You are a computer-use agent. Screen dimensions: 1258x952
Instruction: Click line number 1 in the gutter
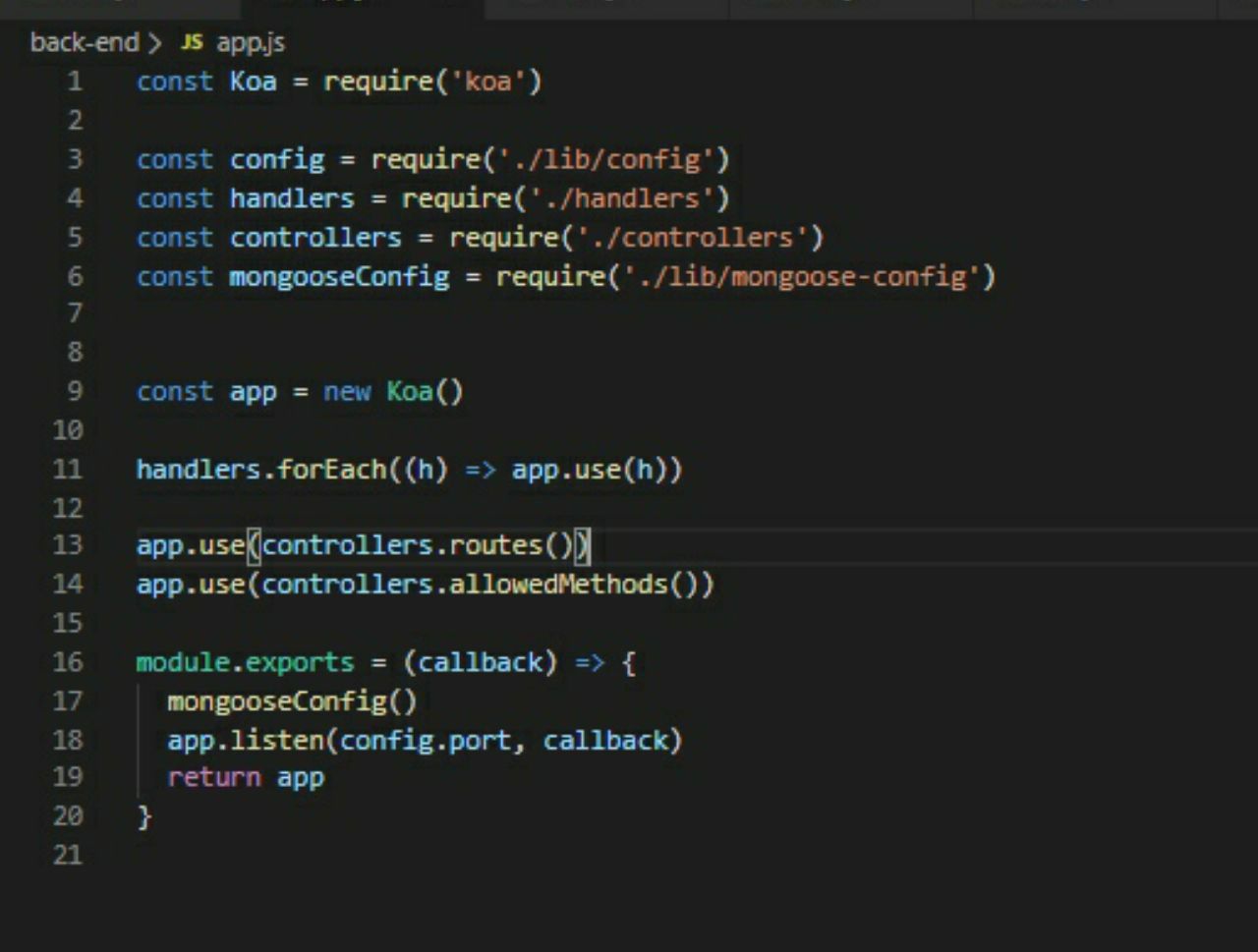click(76, 81)
